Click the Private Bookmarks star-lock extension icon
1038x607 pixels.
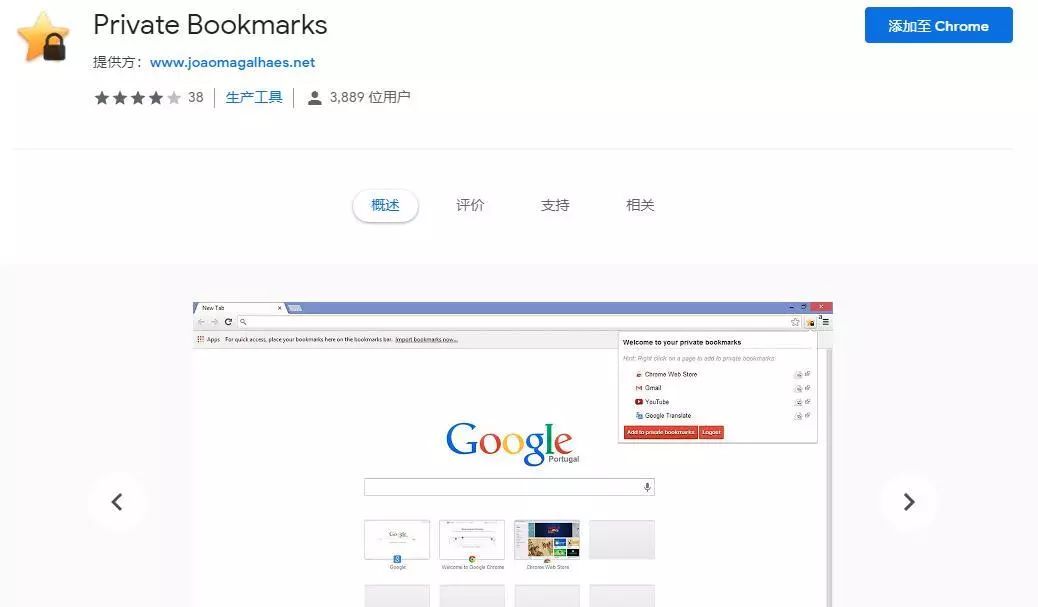click(x=43, y=37)
